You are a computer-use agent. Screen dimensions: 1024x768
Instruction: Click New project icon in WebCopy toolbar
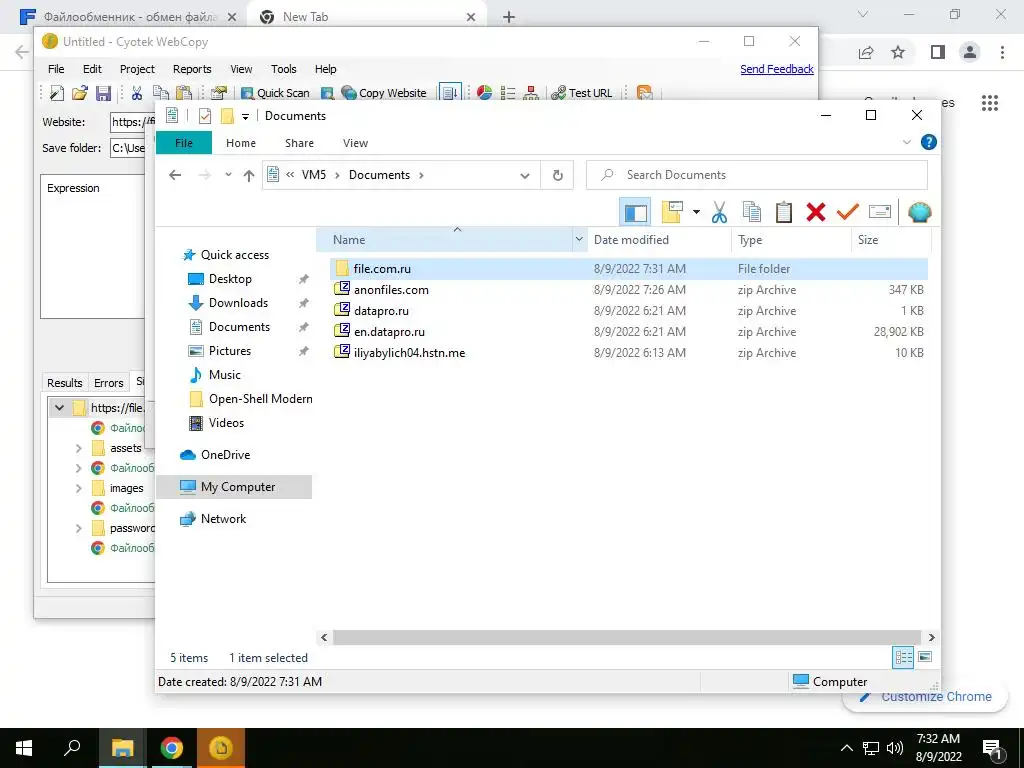pos(56,93)
